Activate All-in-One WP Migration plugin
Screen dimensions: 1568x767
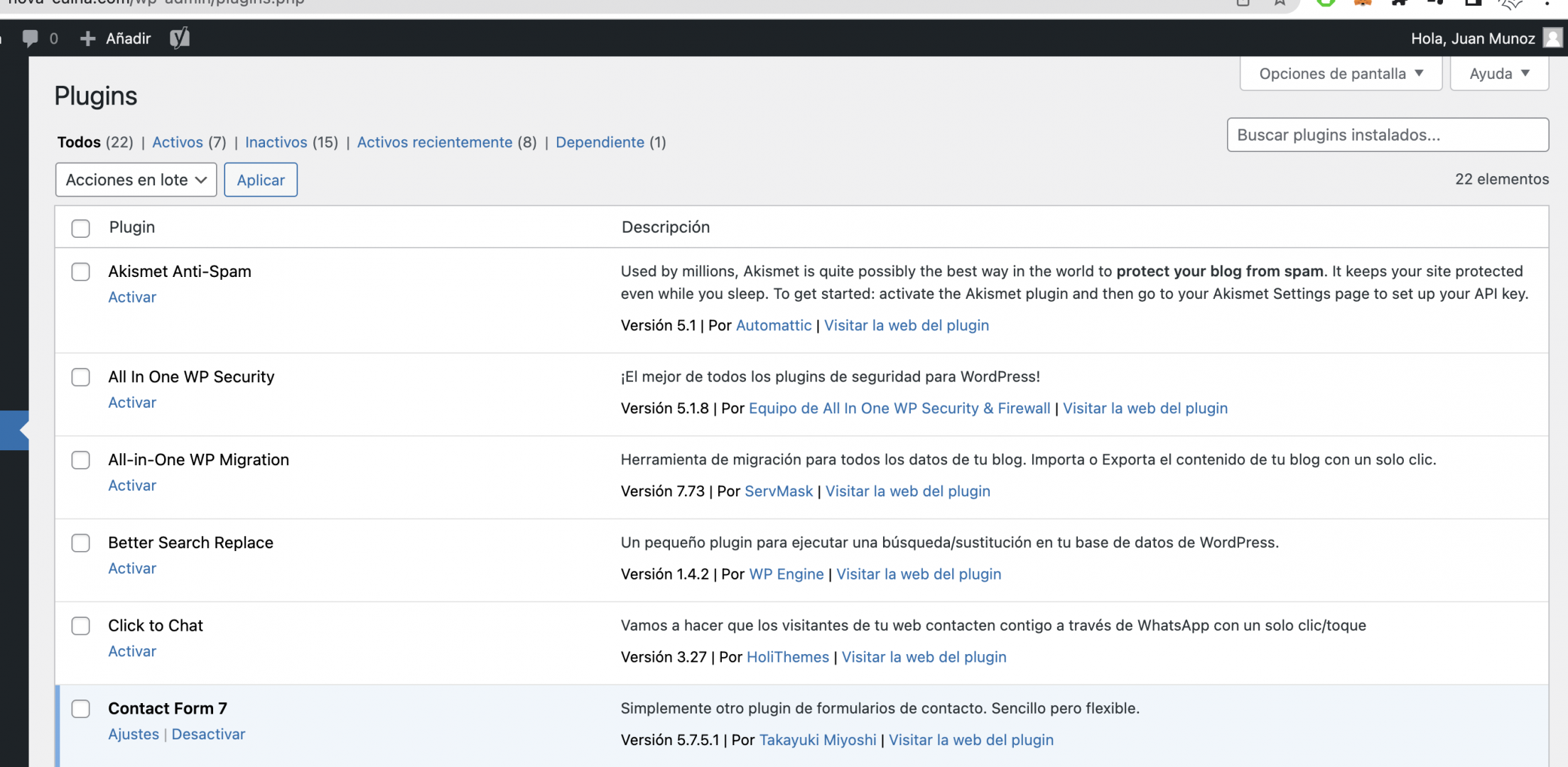tap(132, 485)
